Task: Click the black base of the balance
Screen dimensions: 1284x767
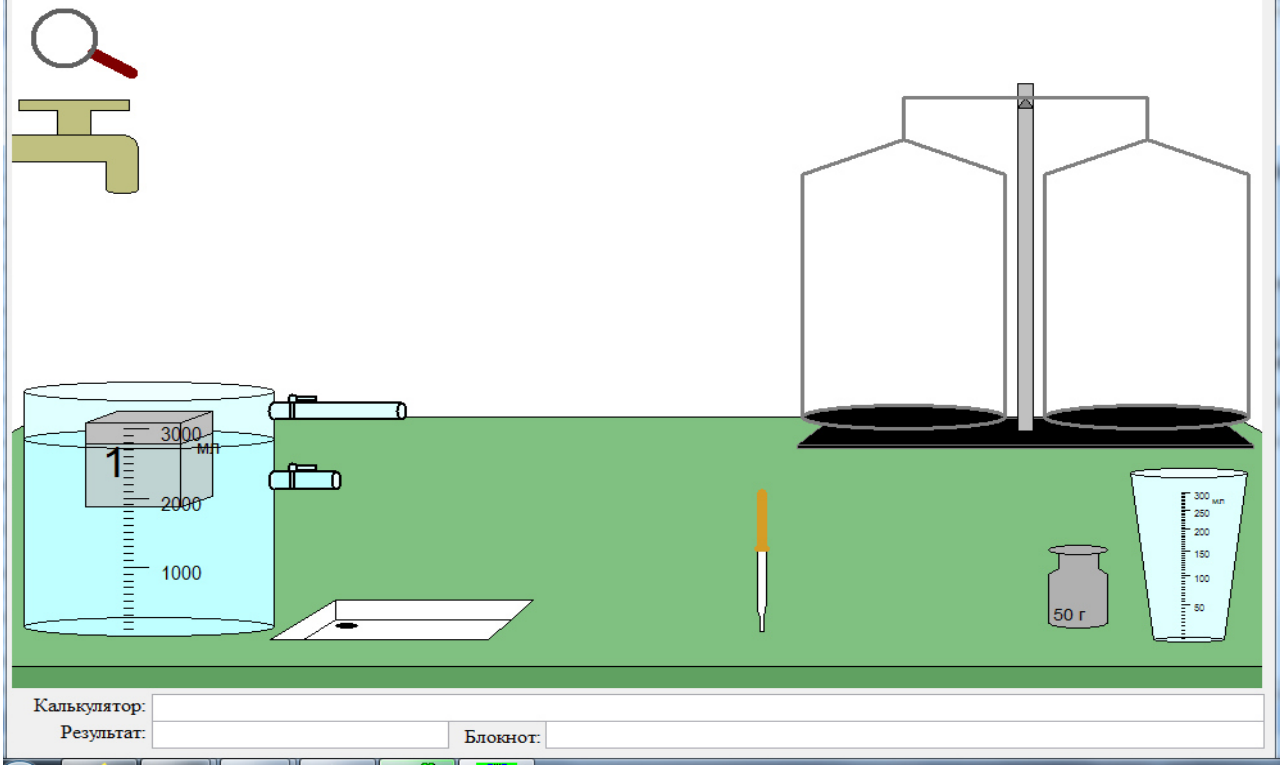Action: pos(1026,438)
